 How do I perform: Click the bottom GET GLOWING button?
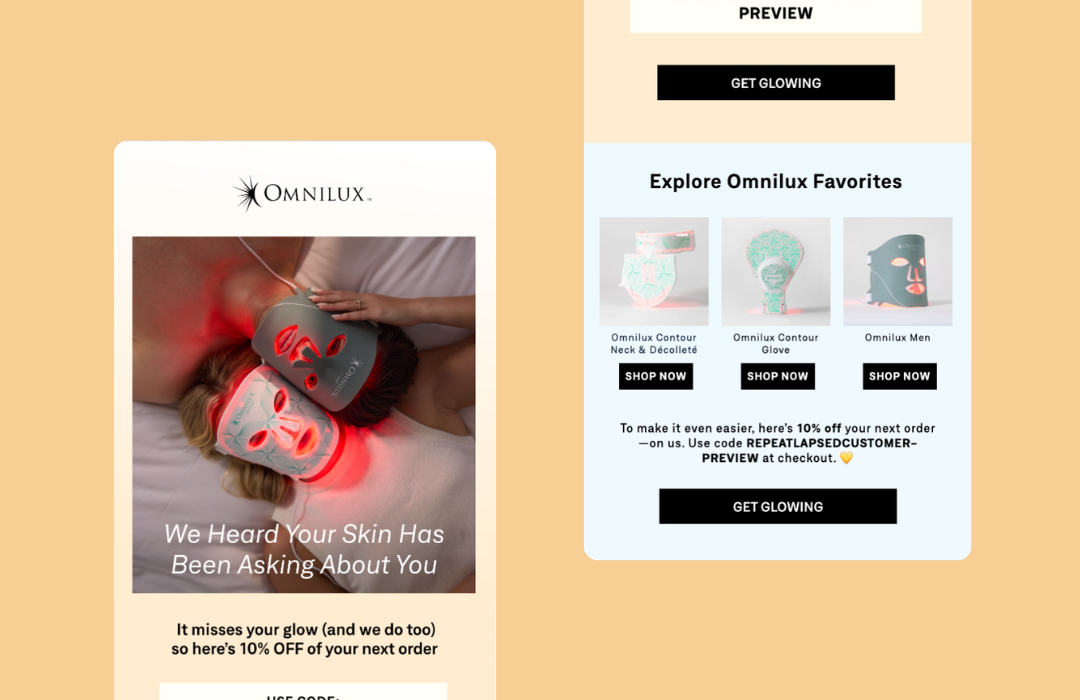[x=778, y=506]
